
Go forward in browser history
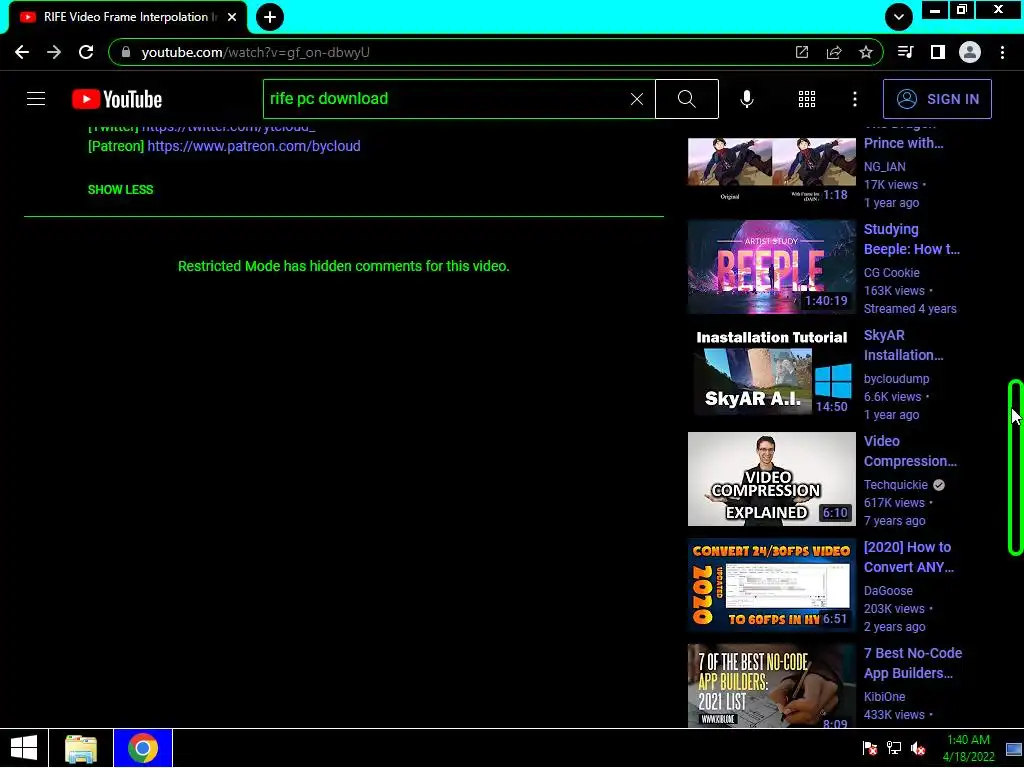click(54, 52)
